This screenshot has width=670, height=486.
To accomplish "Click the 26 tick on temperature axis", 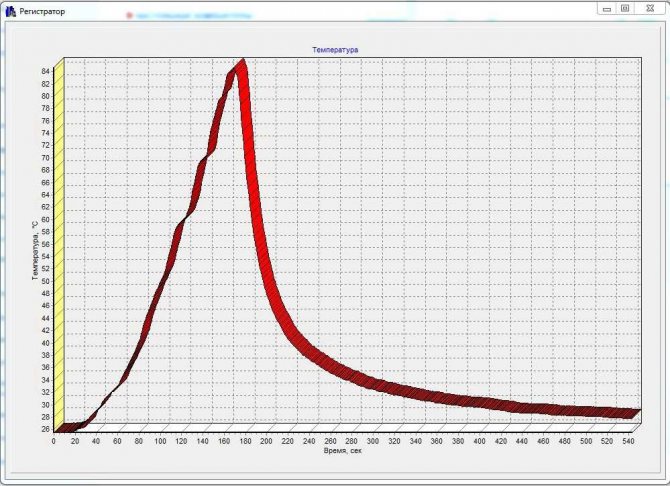I will tap(46, 429).
